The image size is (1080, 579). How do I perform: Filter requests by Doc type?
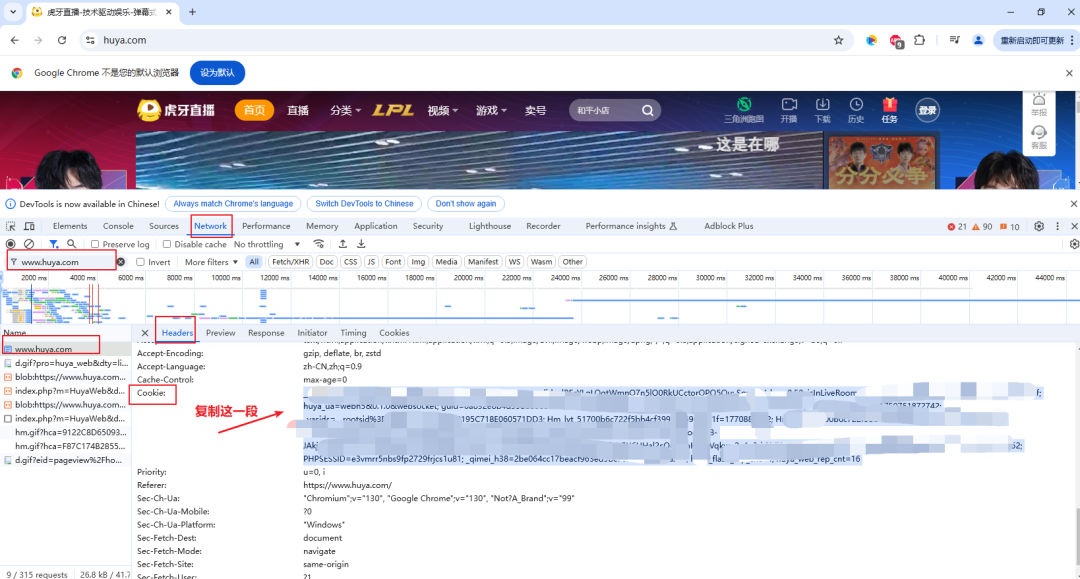click(326, 262)
